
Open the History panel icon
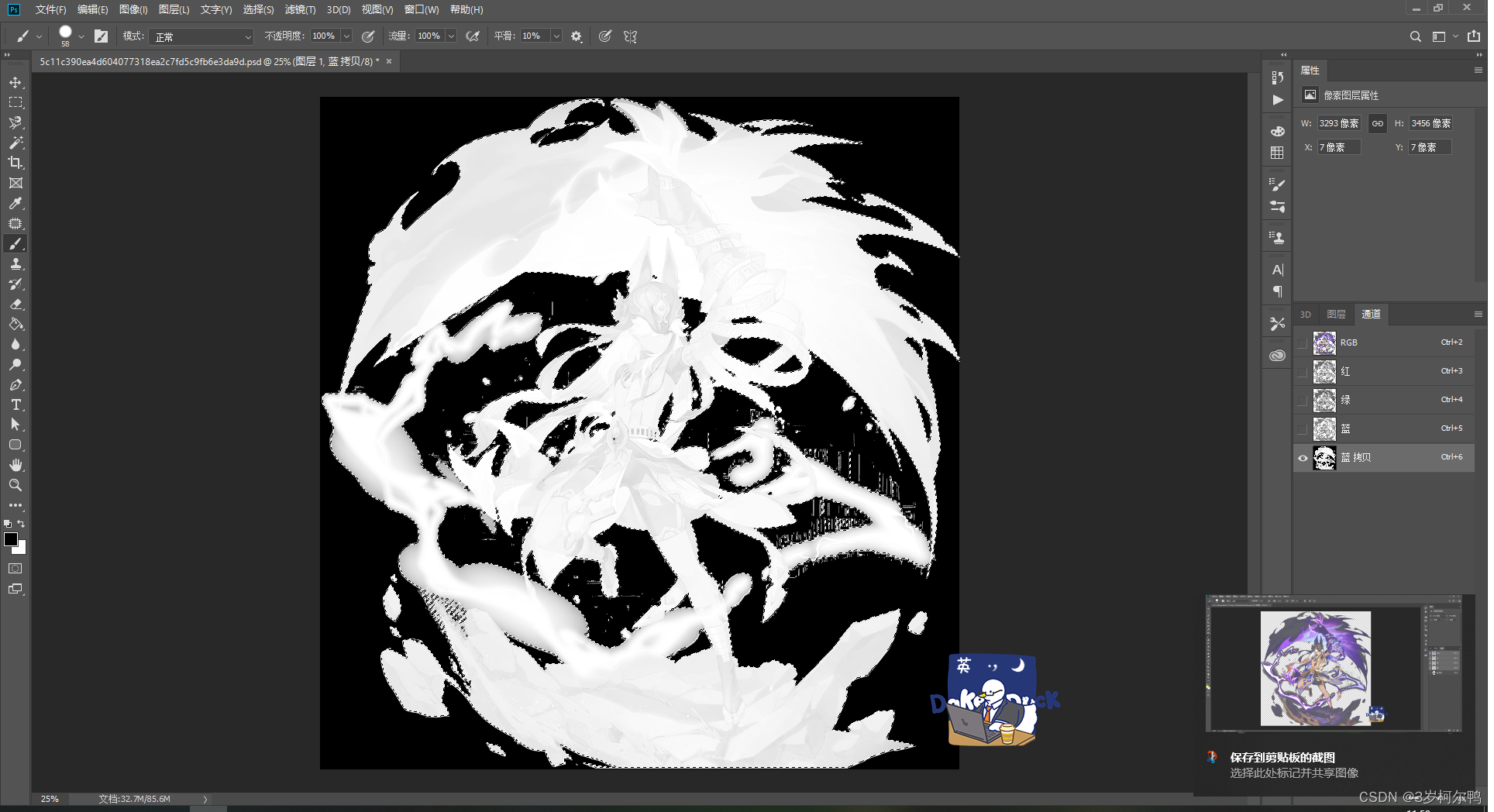tap(1278, 77)
